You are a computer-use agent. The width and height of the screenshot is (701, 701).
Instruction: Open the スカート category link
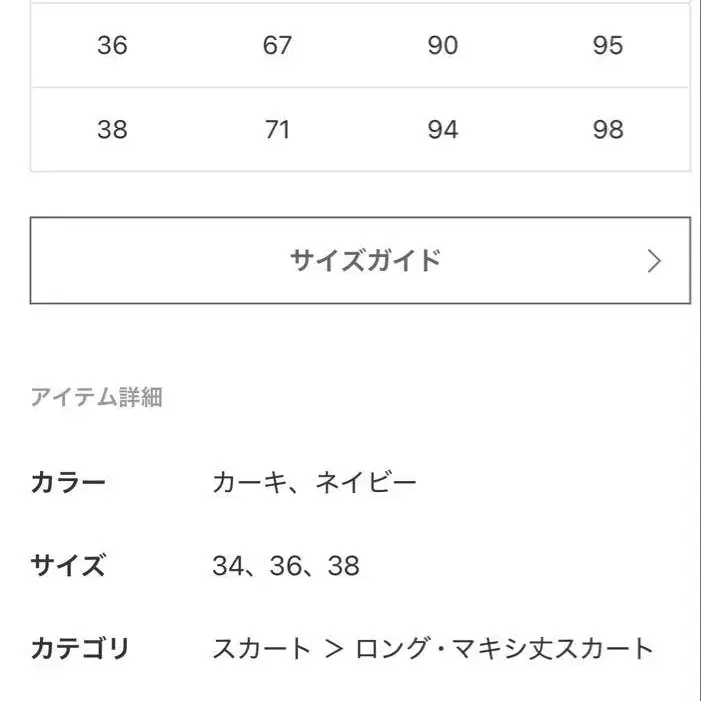tap(262, 649)
